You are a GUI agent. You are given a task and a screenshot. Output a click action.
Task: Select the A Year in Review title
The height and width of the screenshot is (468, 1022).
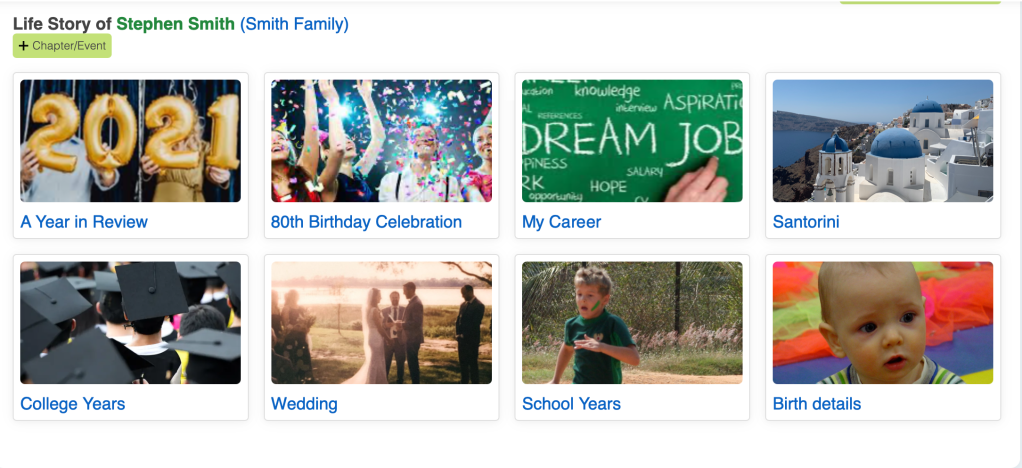pos(84,222)
